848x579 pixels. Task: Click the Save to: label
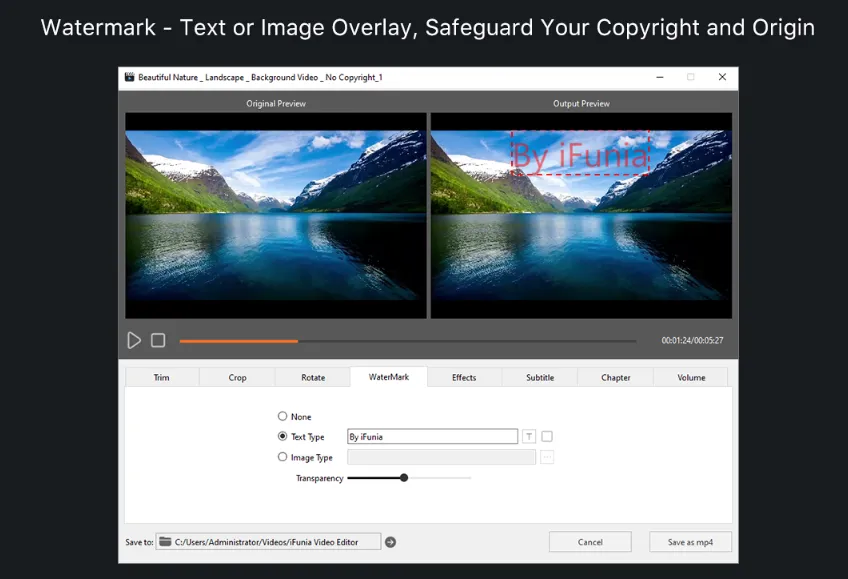tap(140, 542)
